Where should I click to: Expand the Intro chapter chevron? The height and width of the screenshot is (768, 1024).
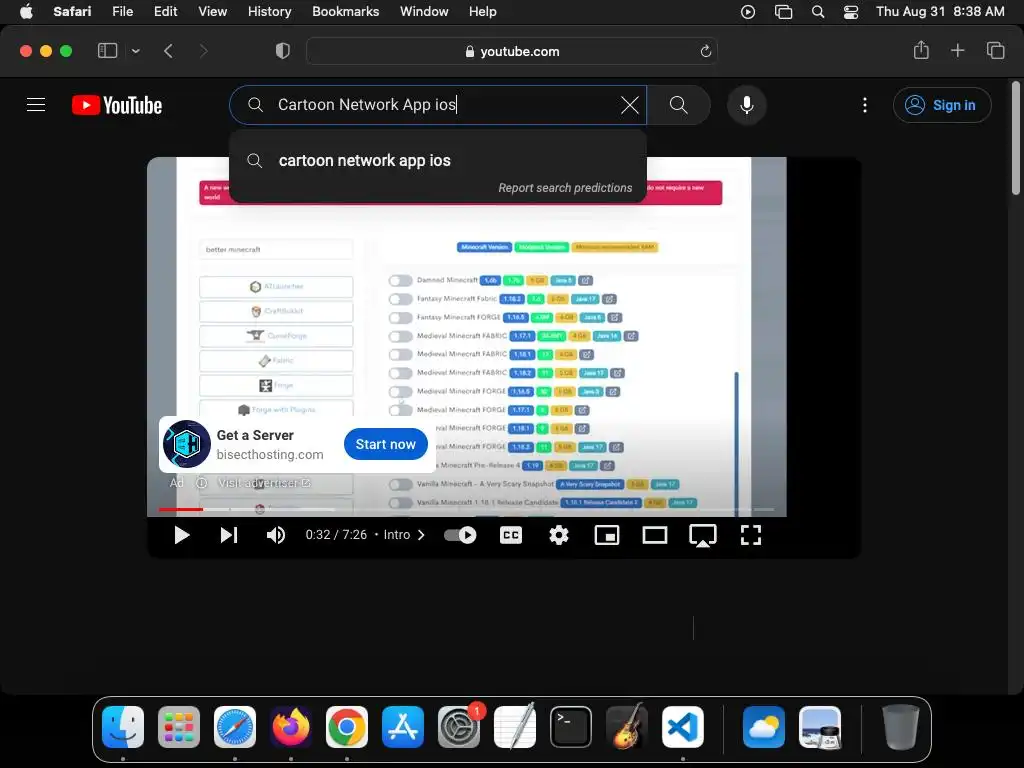point(421,536)
